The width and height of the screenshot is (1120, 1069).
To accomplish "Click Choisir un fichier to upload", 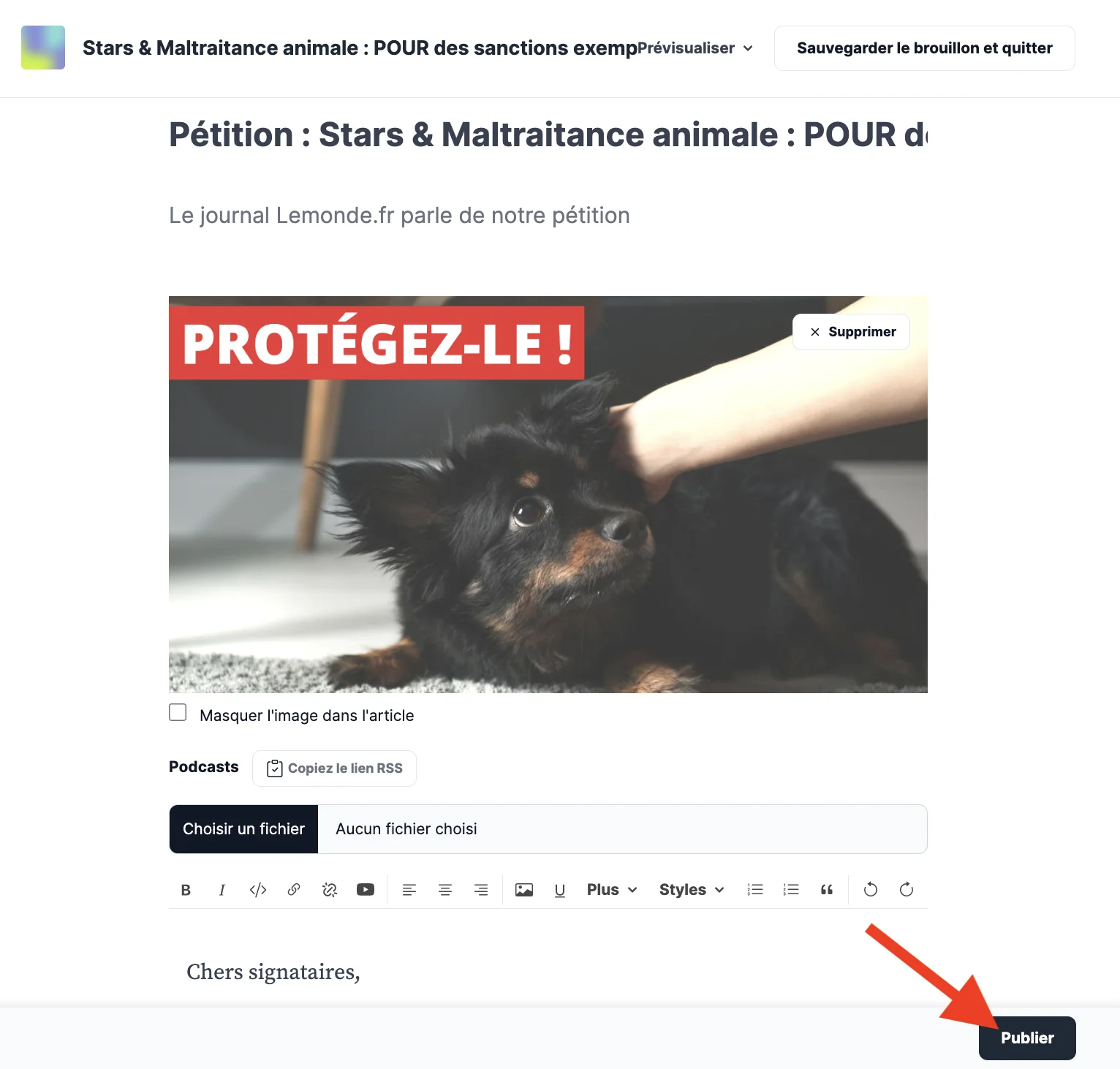I will [x=243, y=829].
